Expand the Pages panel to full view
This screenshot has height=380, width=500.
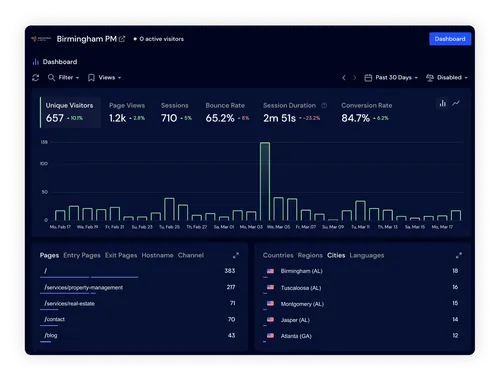point(236,255)
